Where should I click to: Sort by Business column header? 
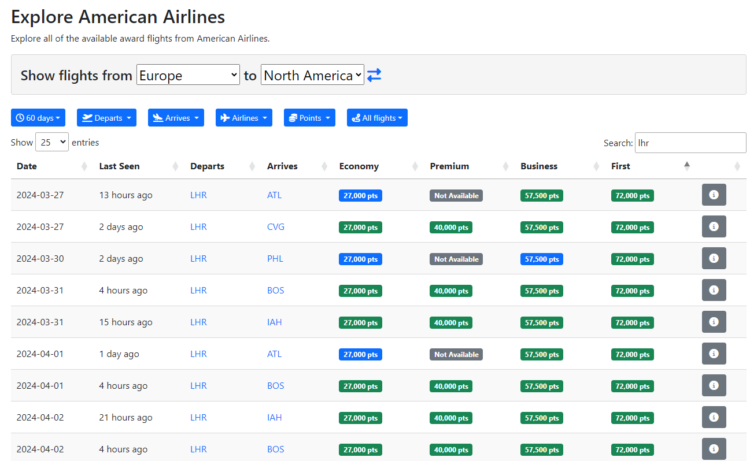559,166
